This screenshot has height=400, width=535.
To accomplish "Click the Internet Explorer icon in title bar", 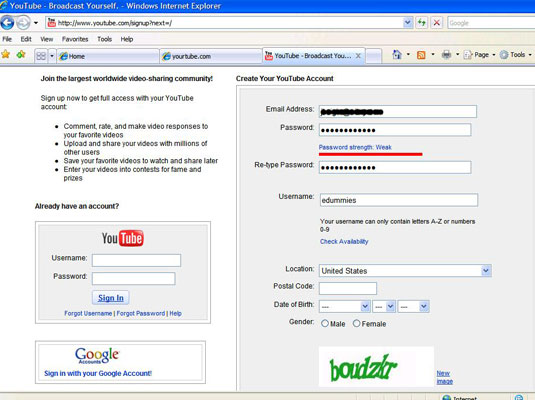I will [4, 6].
